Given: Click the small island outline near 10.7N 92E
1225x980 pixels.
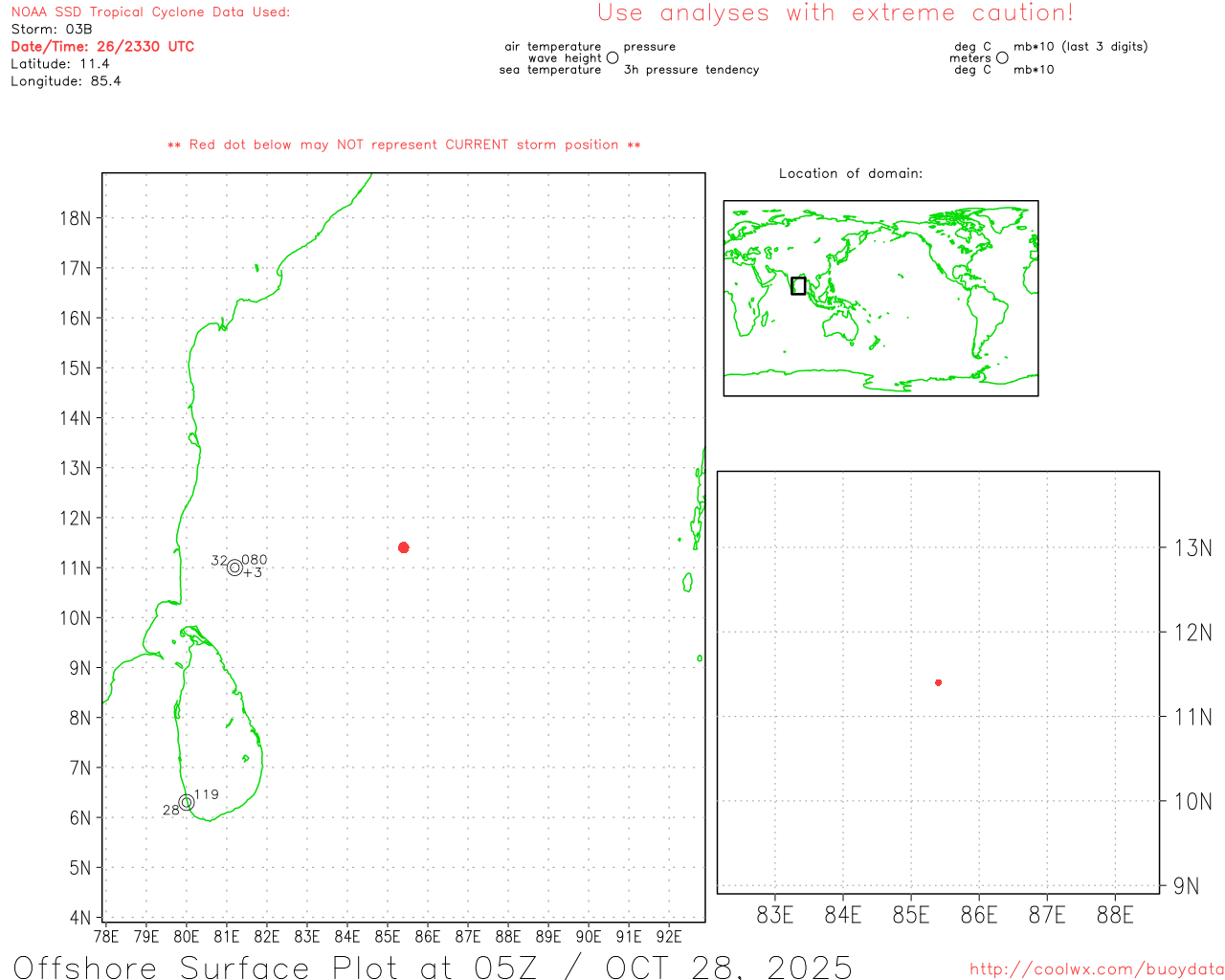Looking at the screenshot, I should click(687, 582).
